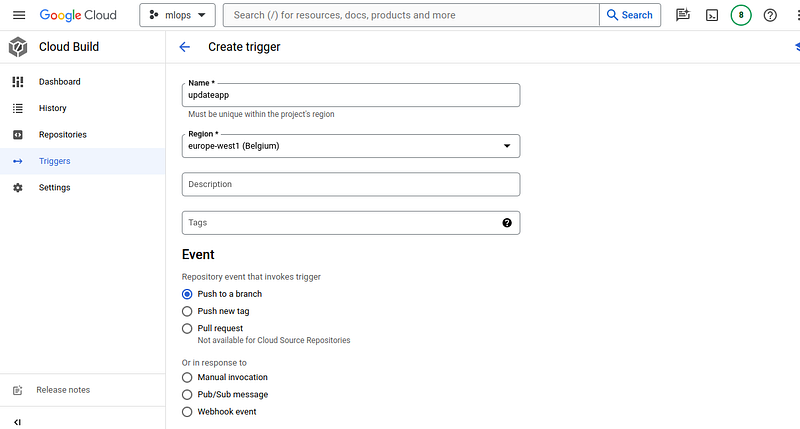Click the Google Cloud logo
This screenshot has width=800, height=429.
coord(78,15)
